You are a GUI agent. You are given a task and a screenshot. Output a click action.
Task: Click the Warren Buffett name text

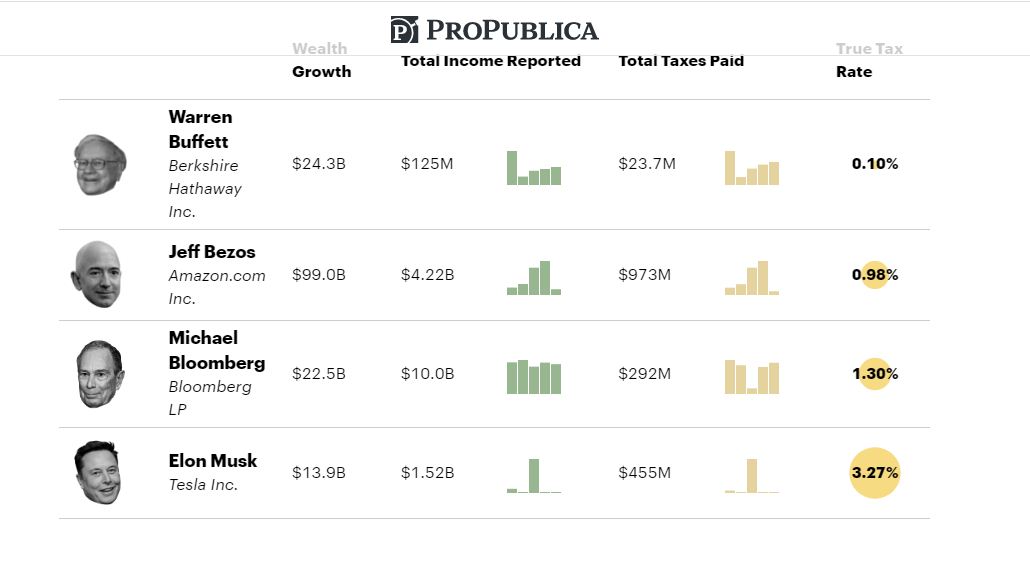[x=199, y=129]
